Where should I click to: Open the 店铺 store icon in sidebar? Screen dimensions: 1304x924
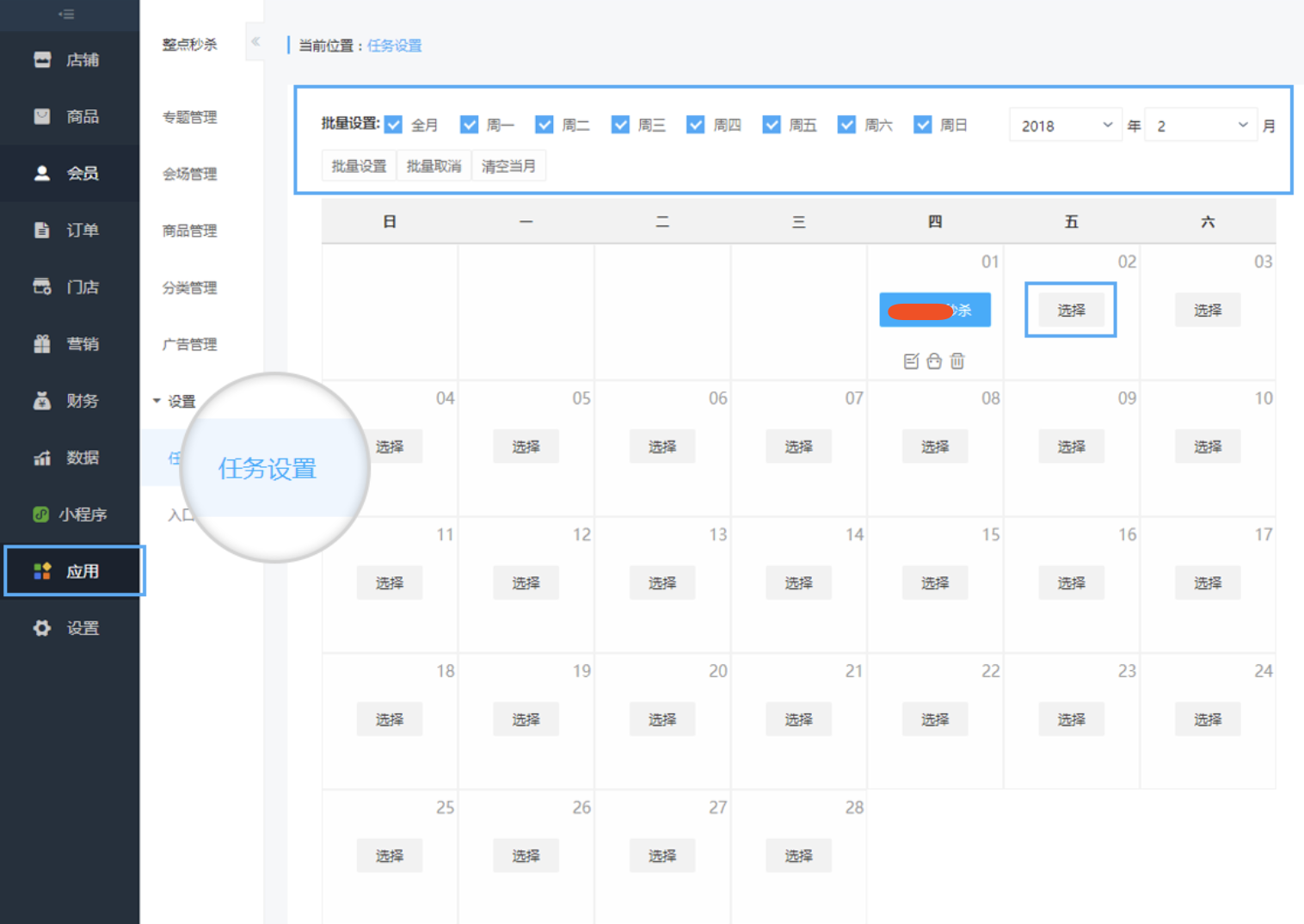42,59
